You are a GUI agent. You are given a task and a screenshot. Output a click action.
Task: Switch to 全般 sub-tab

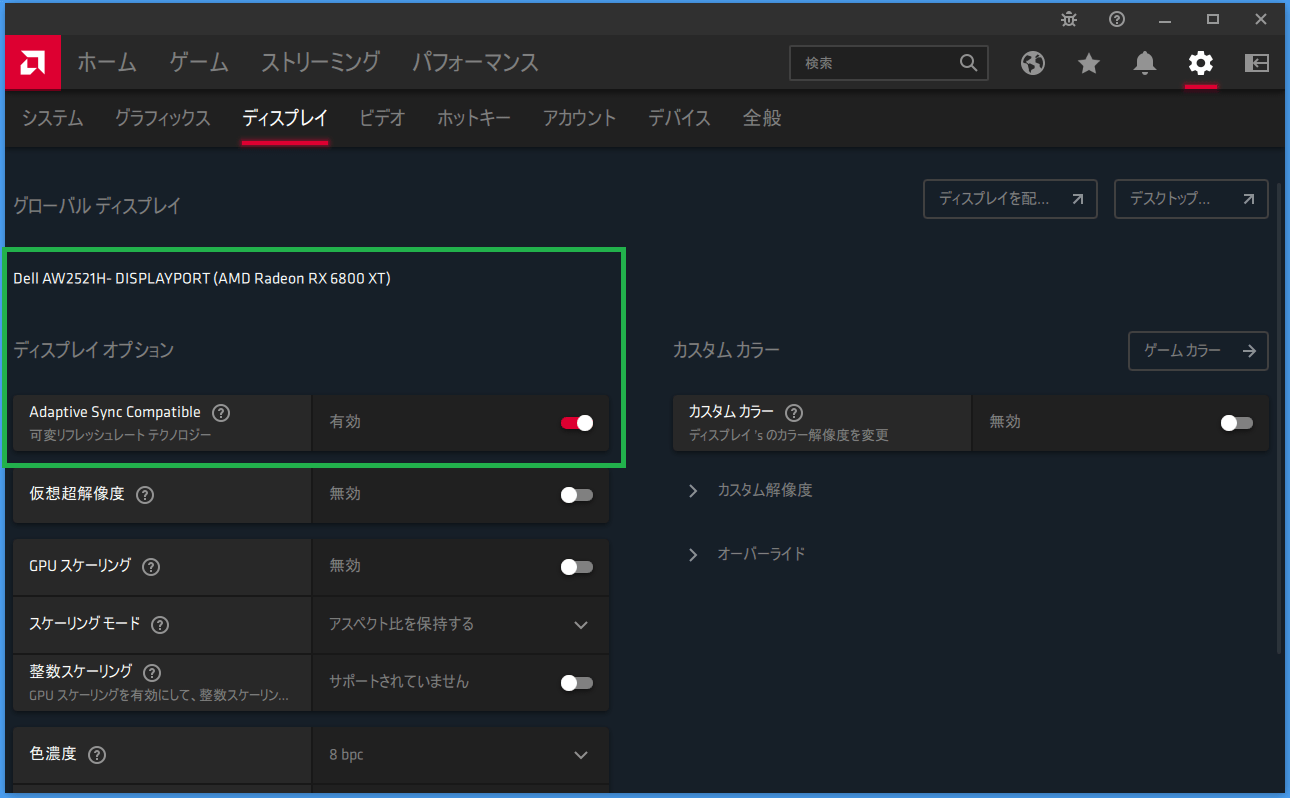coord(762,118)
